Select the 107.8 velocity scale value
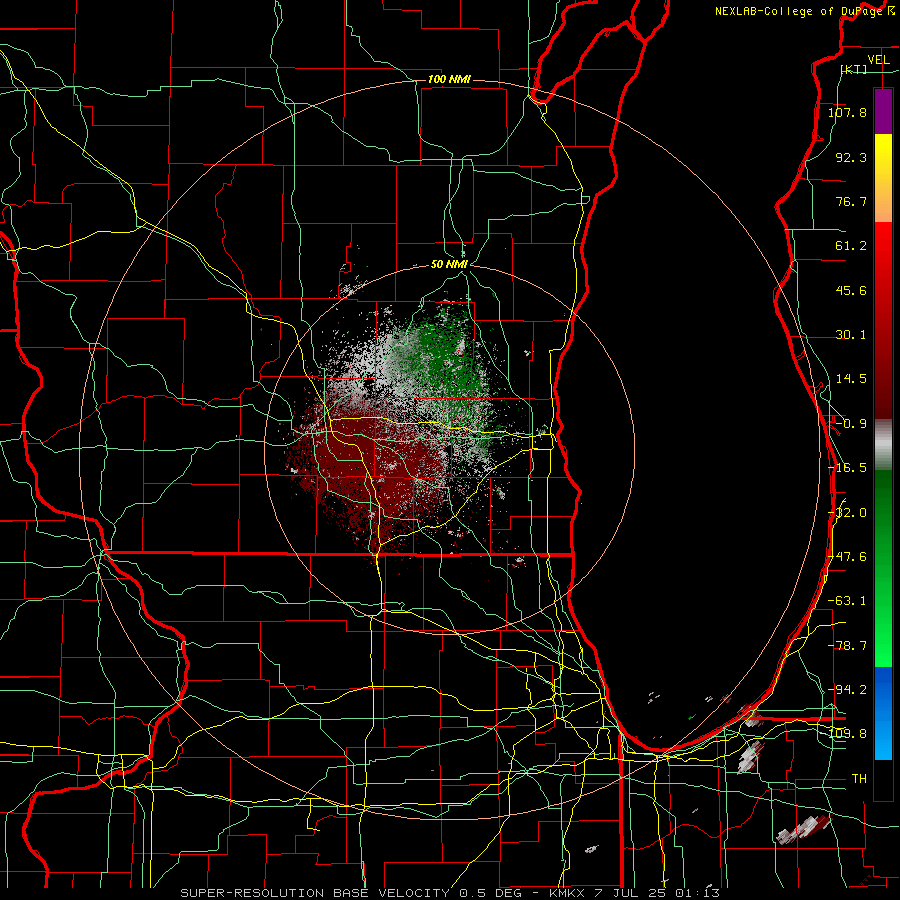The image size is (900, 900). [847, 112]
